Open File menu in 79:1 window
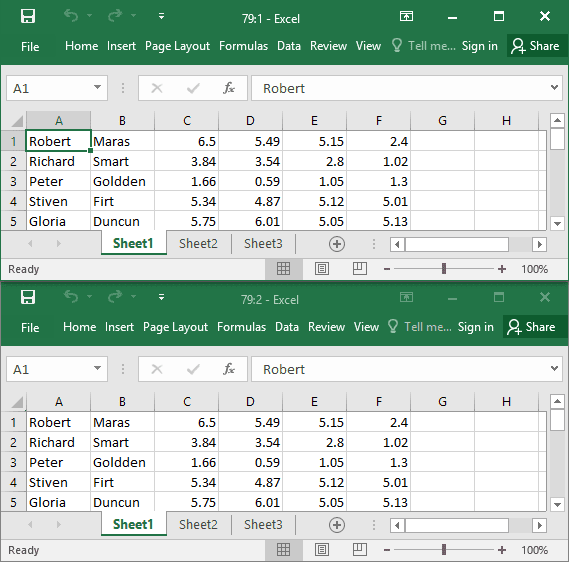Screen dimensions: 569x562 (30, 46)
